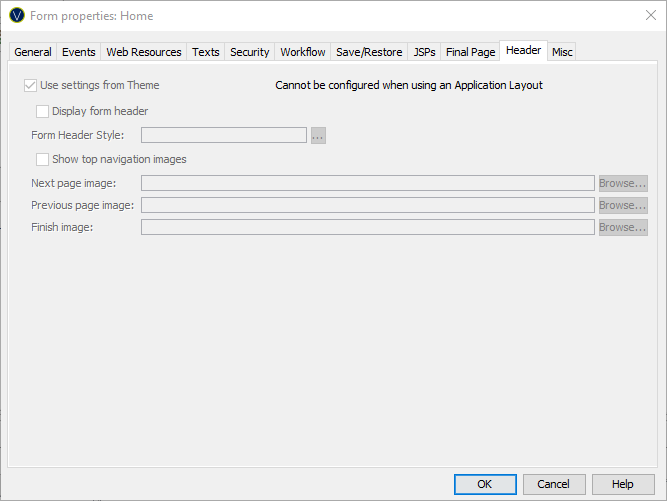Click Browse for Finish image
This screenshot has width=667, height=501.
coord(623,228)
